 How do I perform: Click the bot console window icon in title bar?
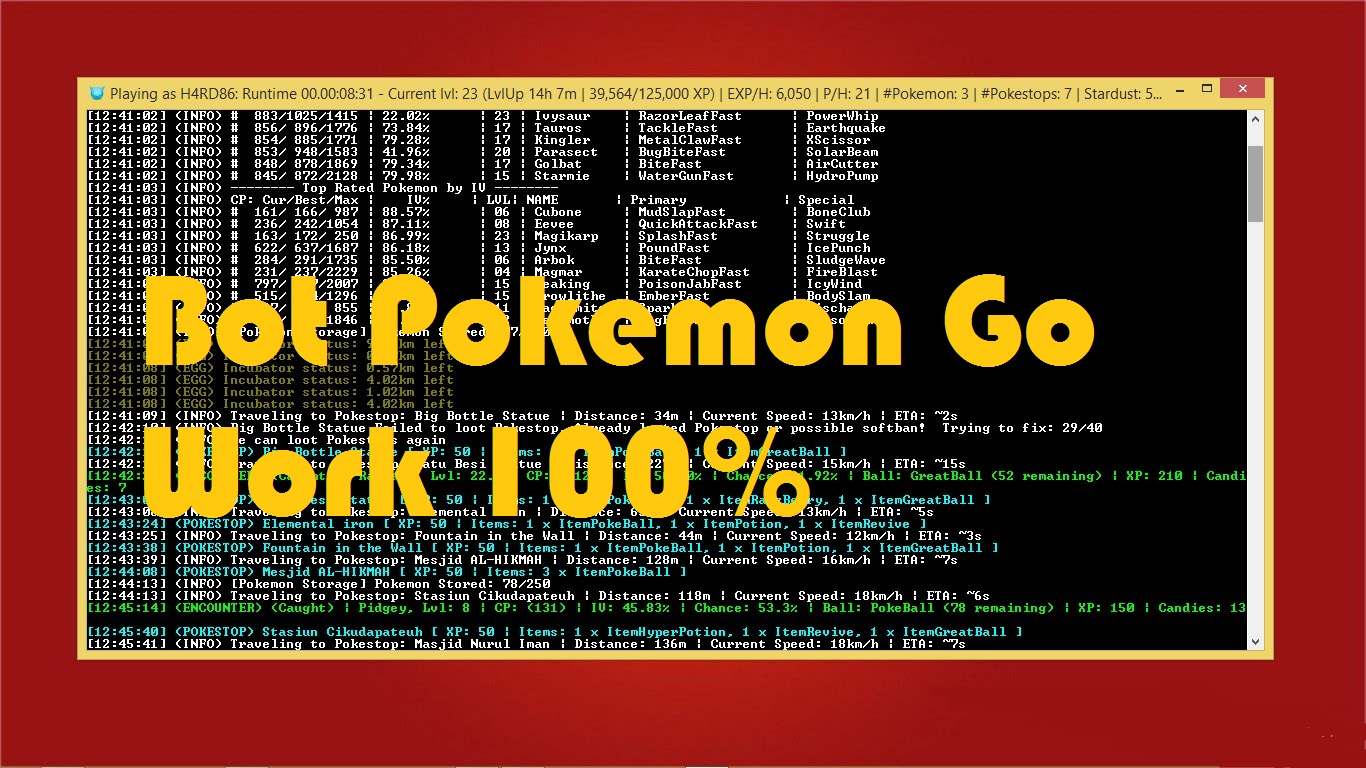[97, 93]
